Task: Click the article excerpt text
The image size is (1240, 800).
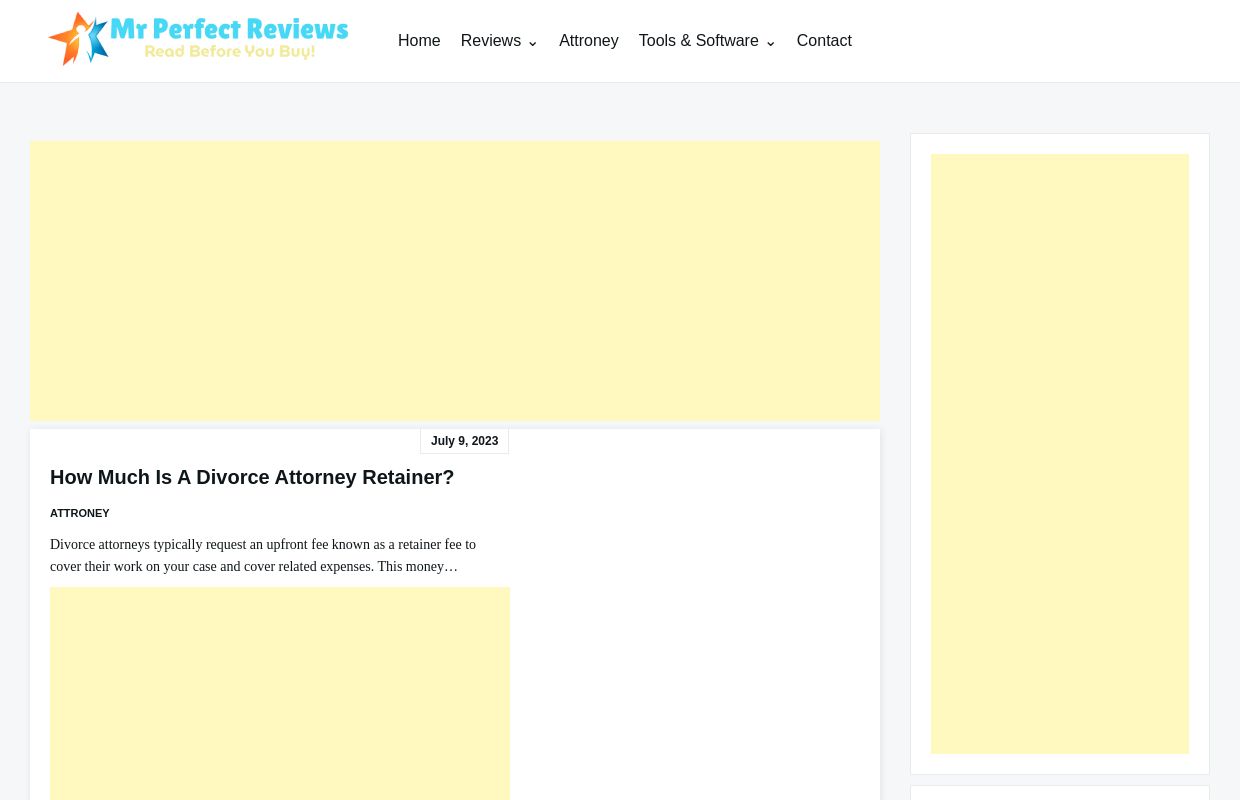Action: (263, 555)
